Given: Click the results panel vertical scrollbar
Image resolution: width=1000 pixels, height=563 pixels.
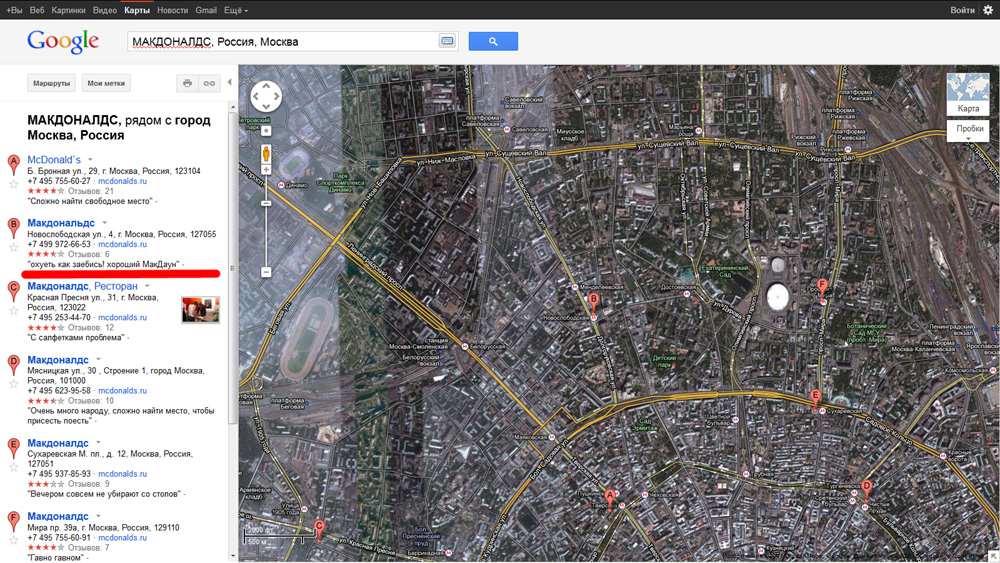Looking at the screenshot, I should [x=233, y=268].
